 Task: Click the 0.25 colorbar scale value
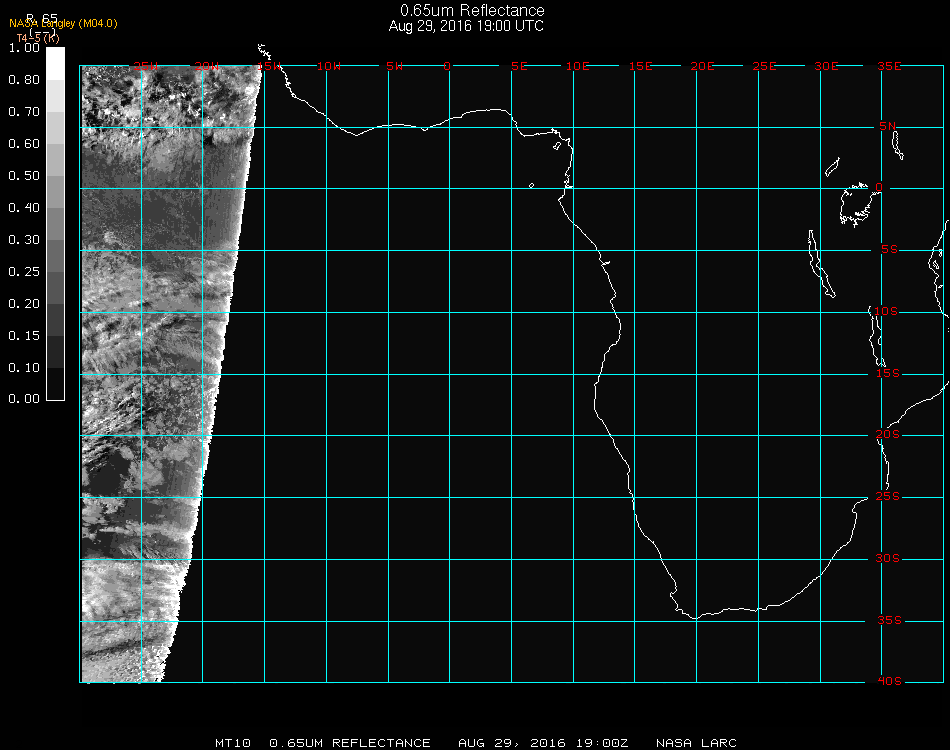pos(24,271)
